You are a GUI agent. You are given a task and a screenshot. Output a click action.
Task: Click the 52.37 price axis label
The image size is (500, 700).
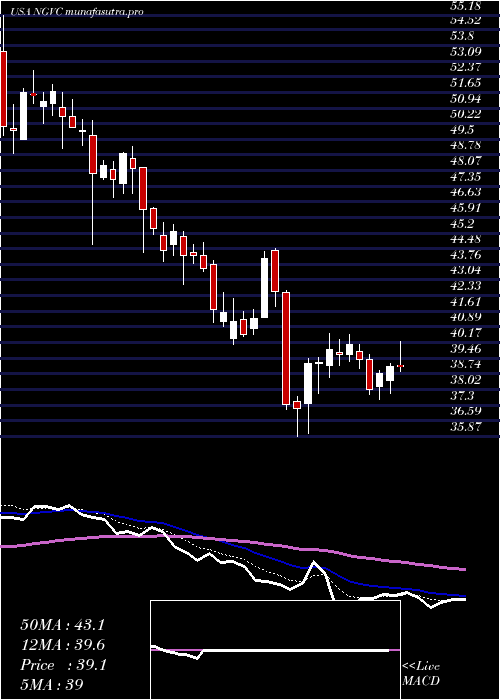[465, 67]
